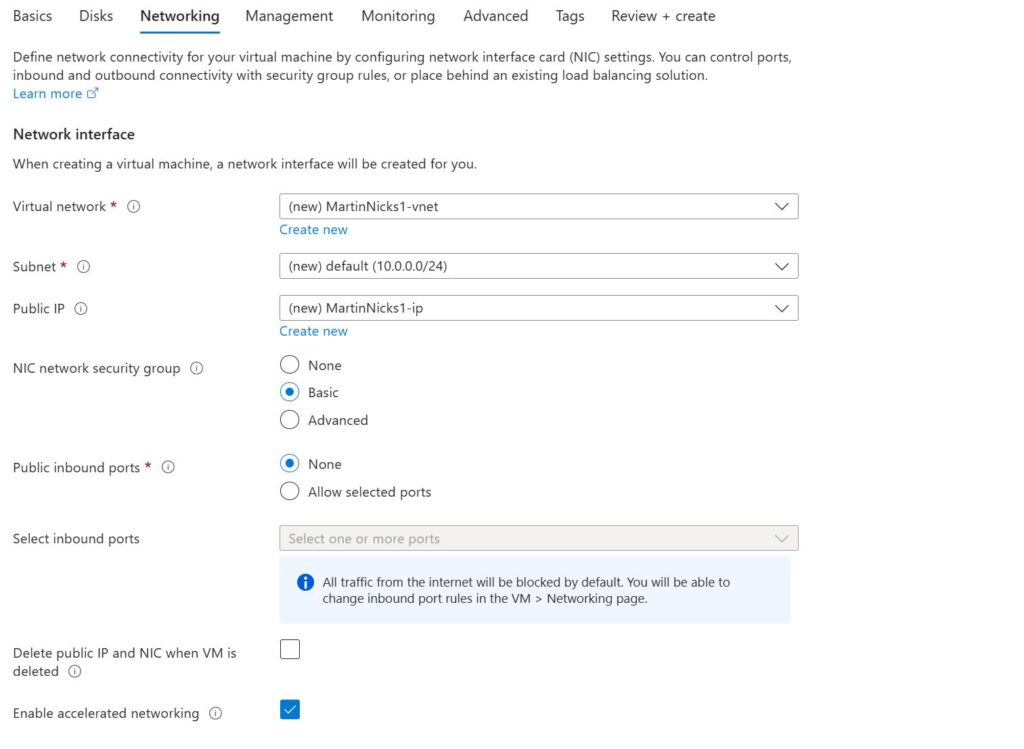The height and width of the screenshot is (749, 1024).
Task: Uncheck Enable accelerated networking checkbox
Action: point(290,710)
